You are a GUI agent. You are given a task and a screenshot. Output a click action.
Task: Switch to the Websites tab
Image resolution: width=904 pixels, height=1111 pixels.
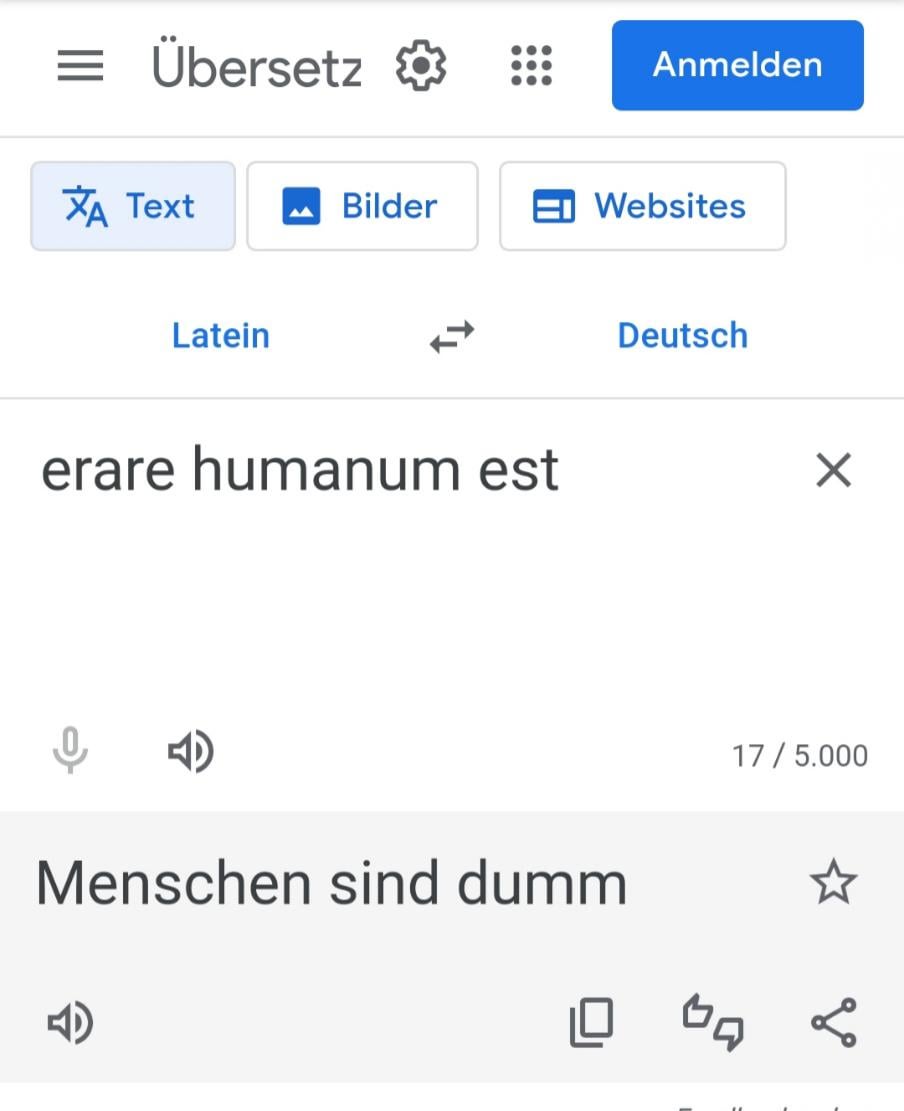click(x=643, y=206)
